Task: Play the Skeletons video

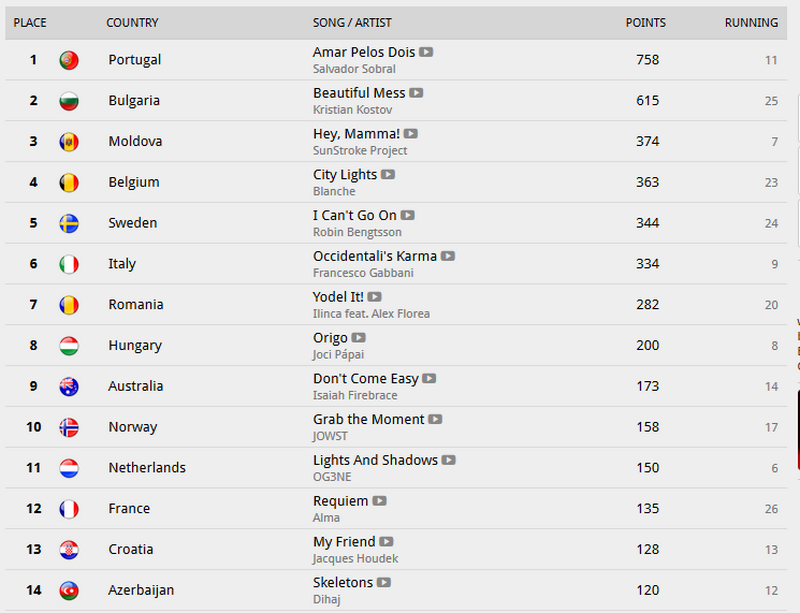Action: pos(383,583)
